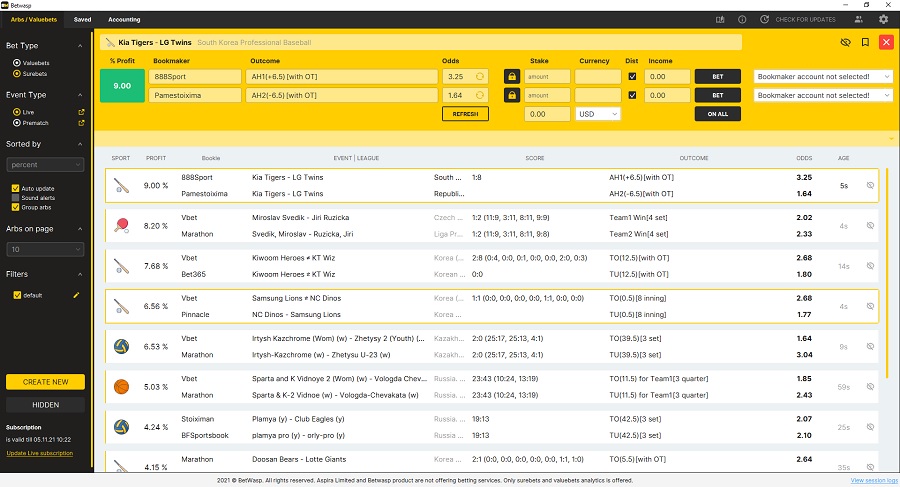900x487 pixels.
Task: Click the Refresh odds button
Action: [x=465, y=114]
